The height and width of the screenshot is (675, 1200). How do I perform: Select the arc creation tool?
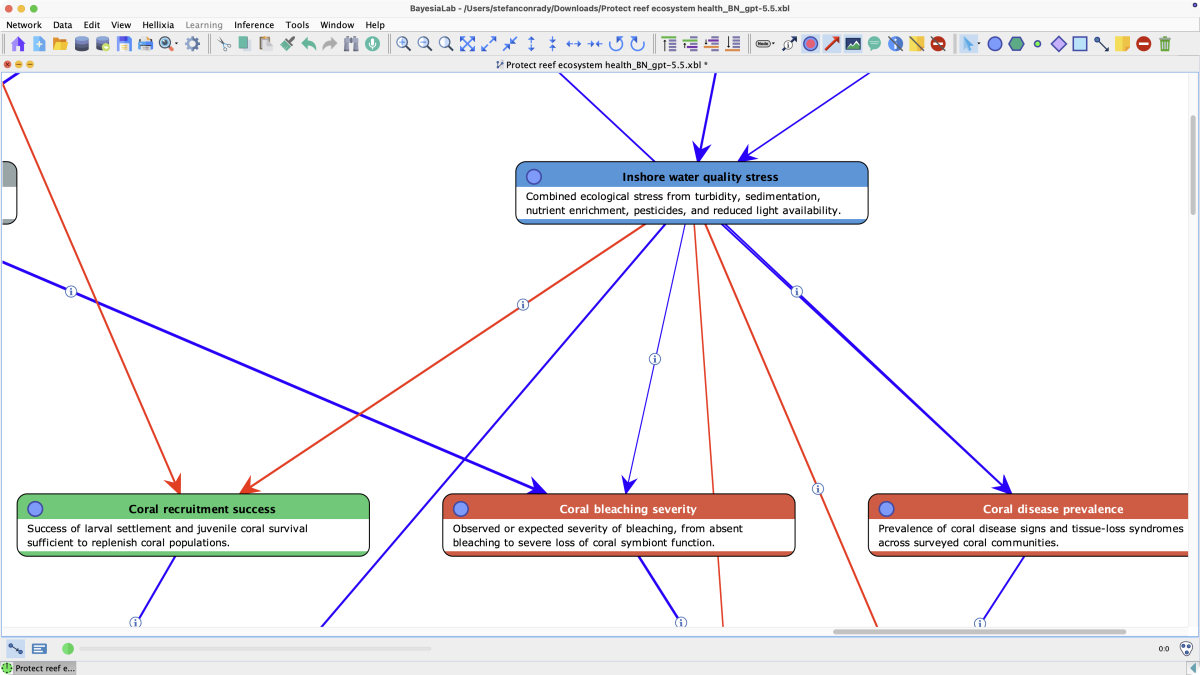(x=1101, y=44)
